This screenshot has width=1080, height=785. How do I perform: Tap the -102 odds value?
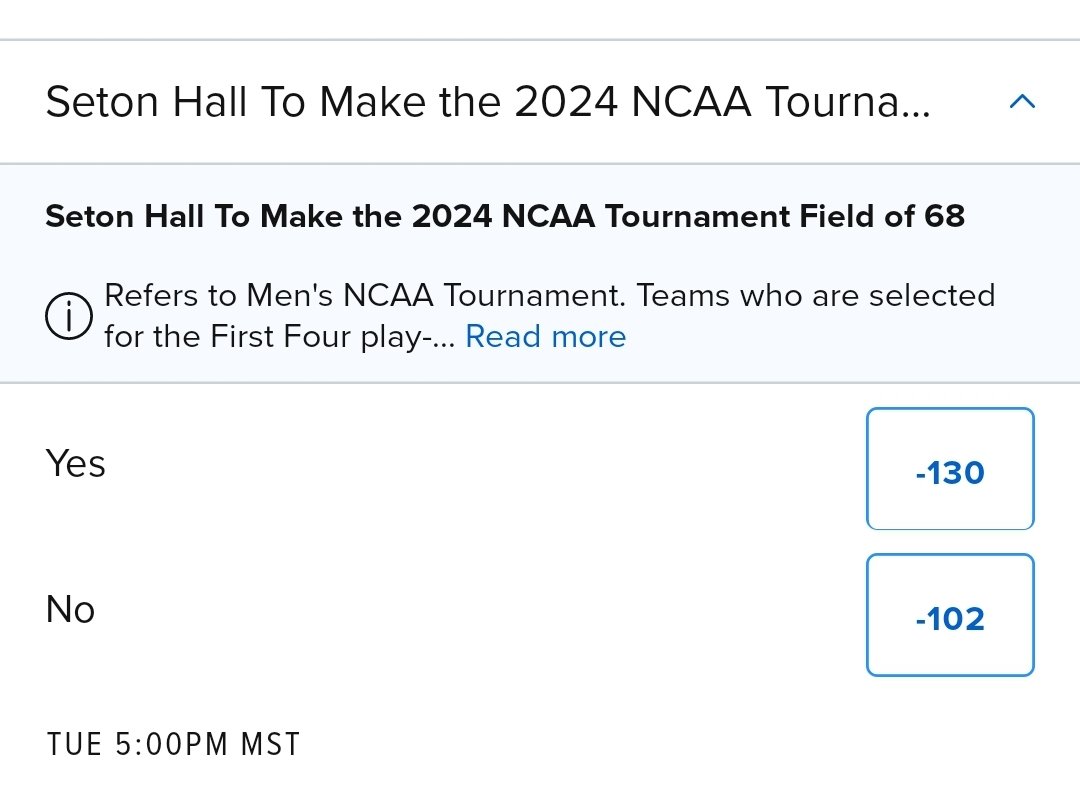pos(949,620)
